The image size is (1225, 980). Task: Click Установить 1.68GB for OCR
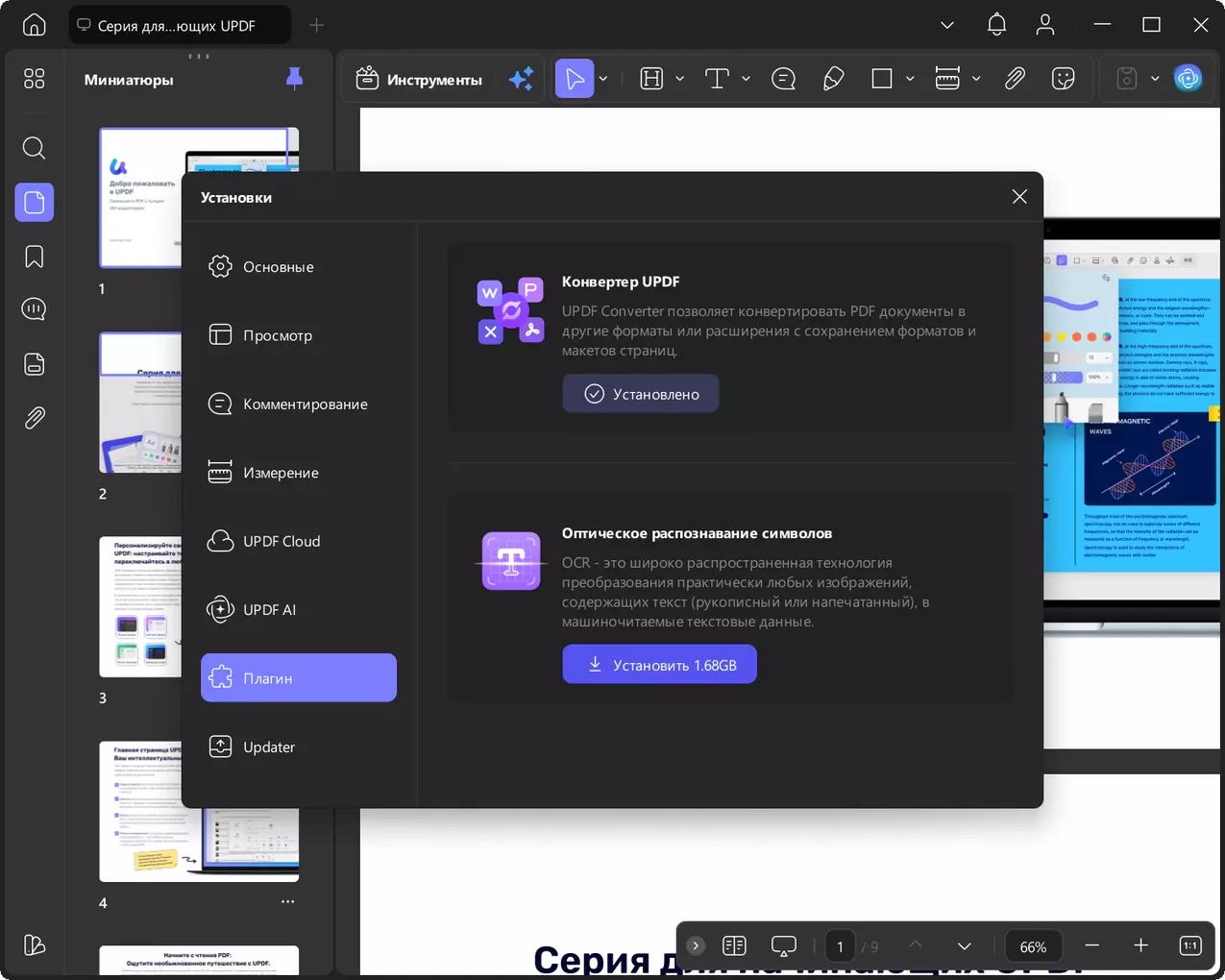point(660,665)
